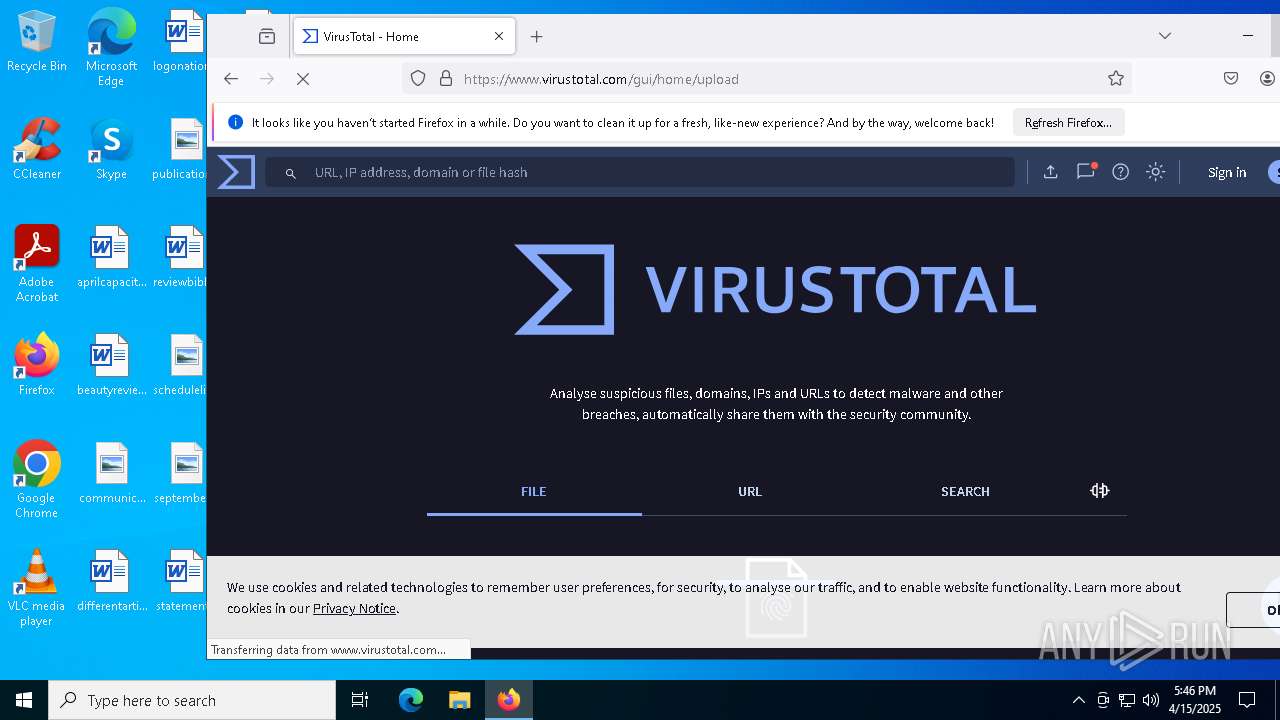Select the aprilcapacit Word document
Screen dimensions: 1280x720
click(111, 257)
